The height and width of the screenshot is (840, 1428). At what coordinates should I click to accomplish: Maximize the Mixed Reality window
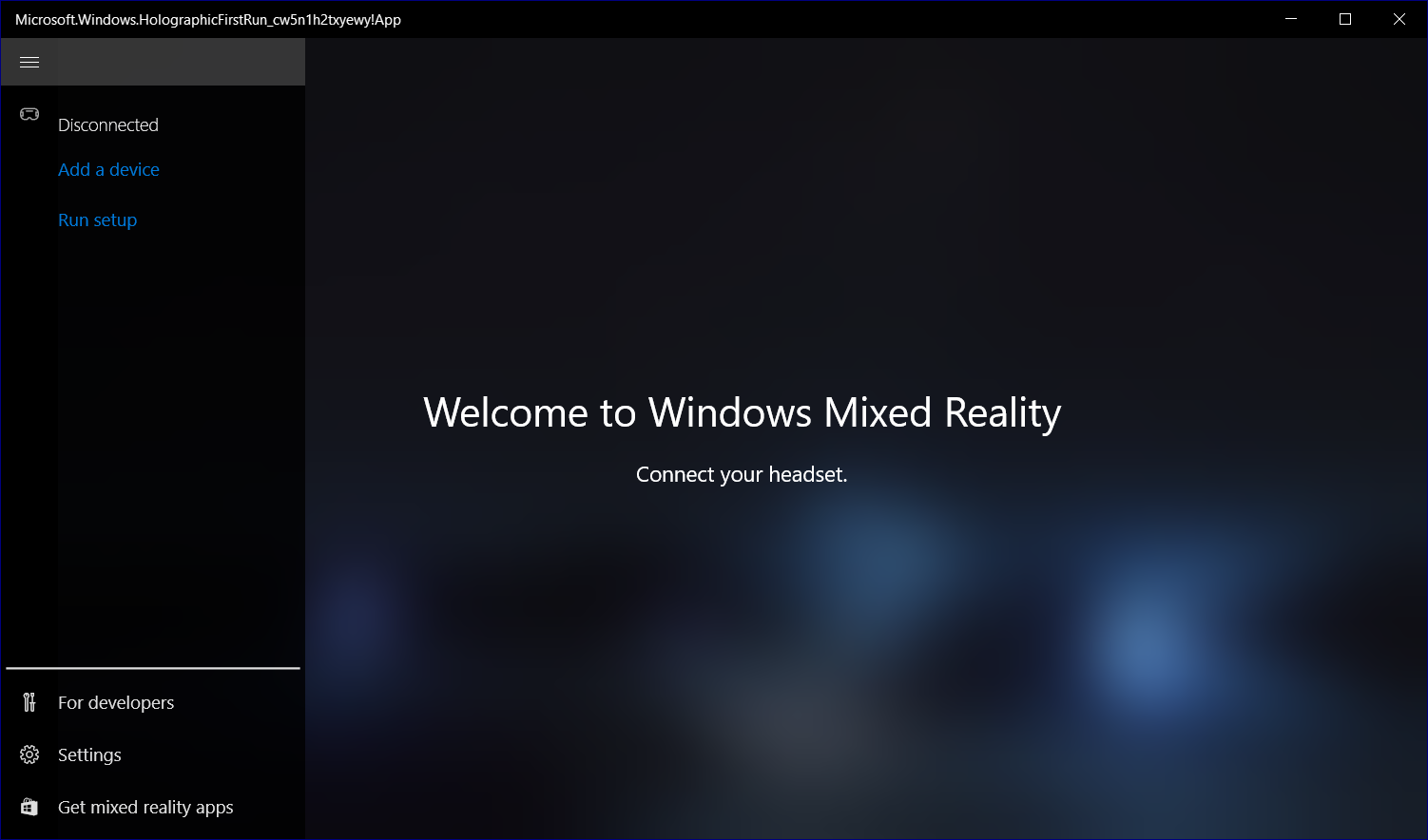[x=1345, y=19]
